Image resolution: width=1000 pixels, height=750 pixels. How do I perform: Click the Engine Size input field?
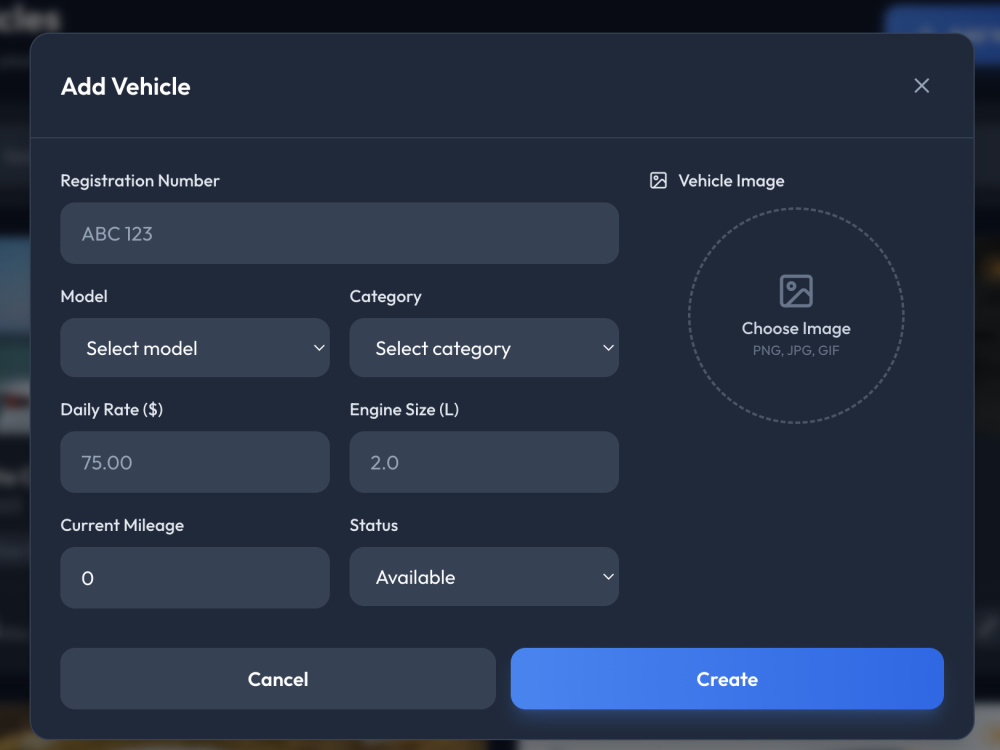pyautogui.click(x=484, y=462)
